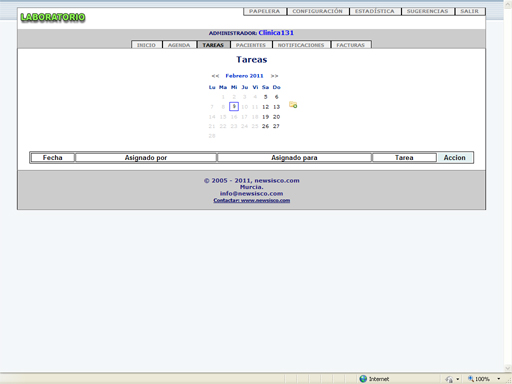Click the Asignado por column header
512x384 pixels.
pyautogui.click(x=146, y=158)
